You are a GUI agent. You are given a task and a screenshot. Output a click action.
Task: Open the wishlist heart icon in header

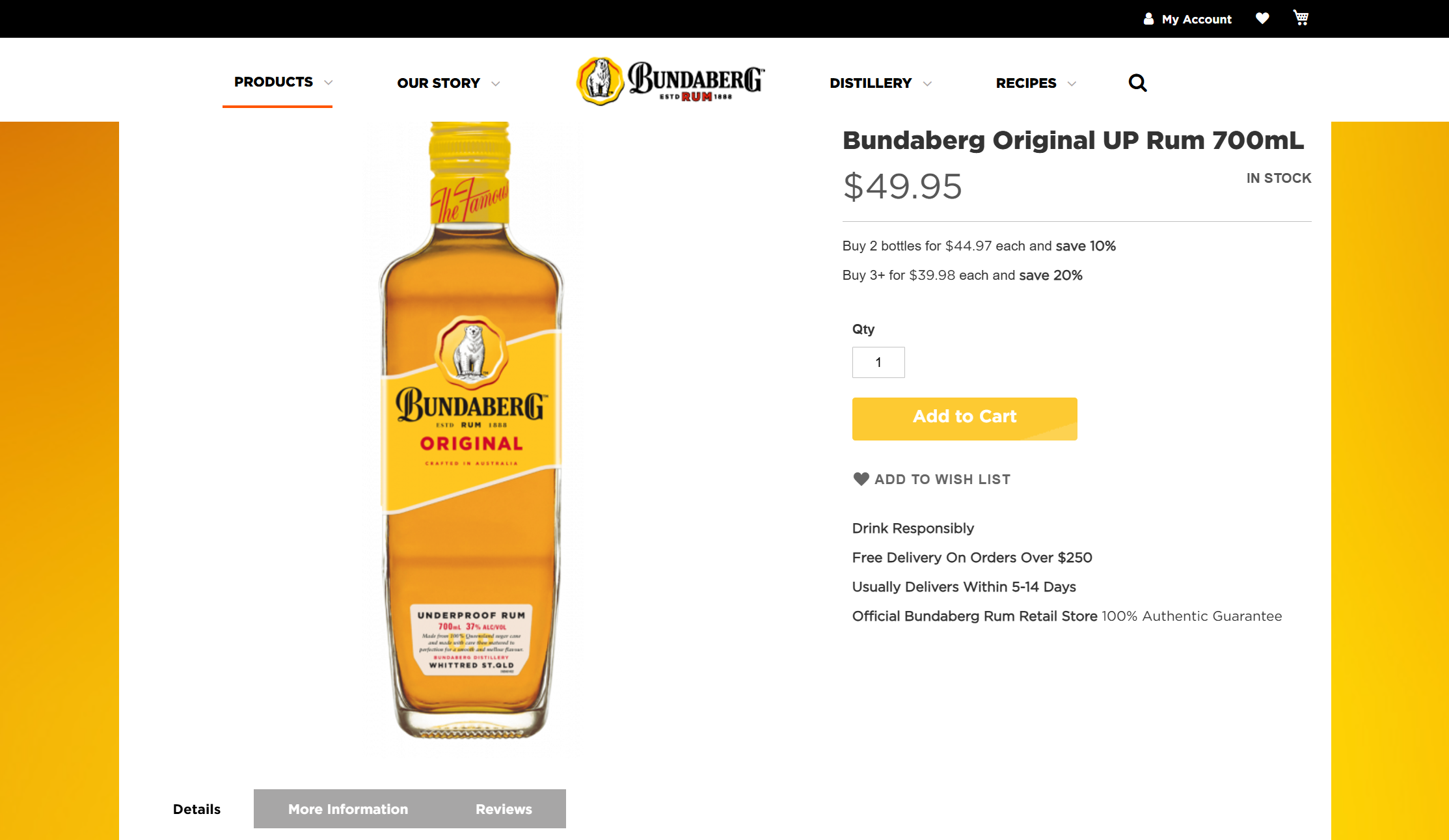(1262, 18)
